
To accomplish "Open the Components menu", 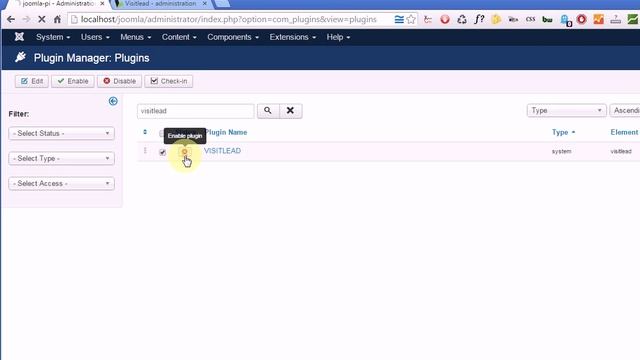I will 233,37.
